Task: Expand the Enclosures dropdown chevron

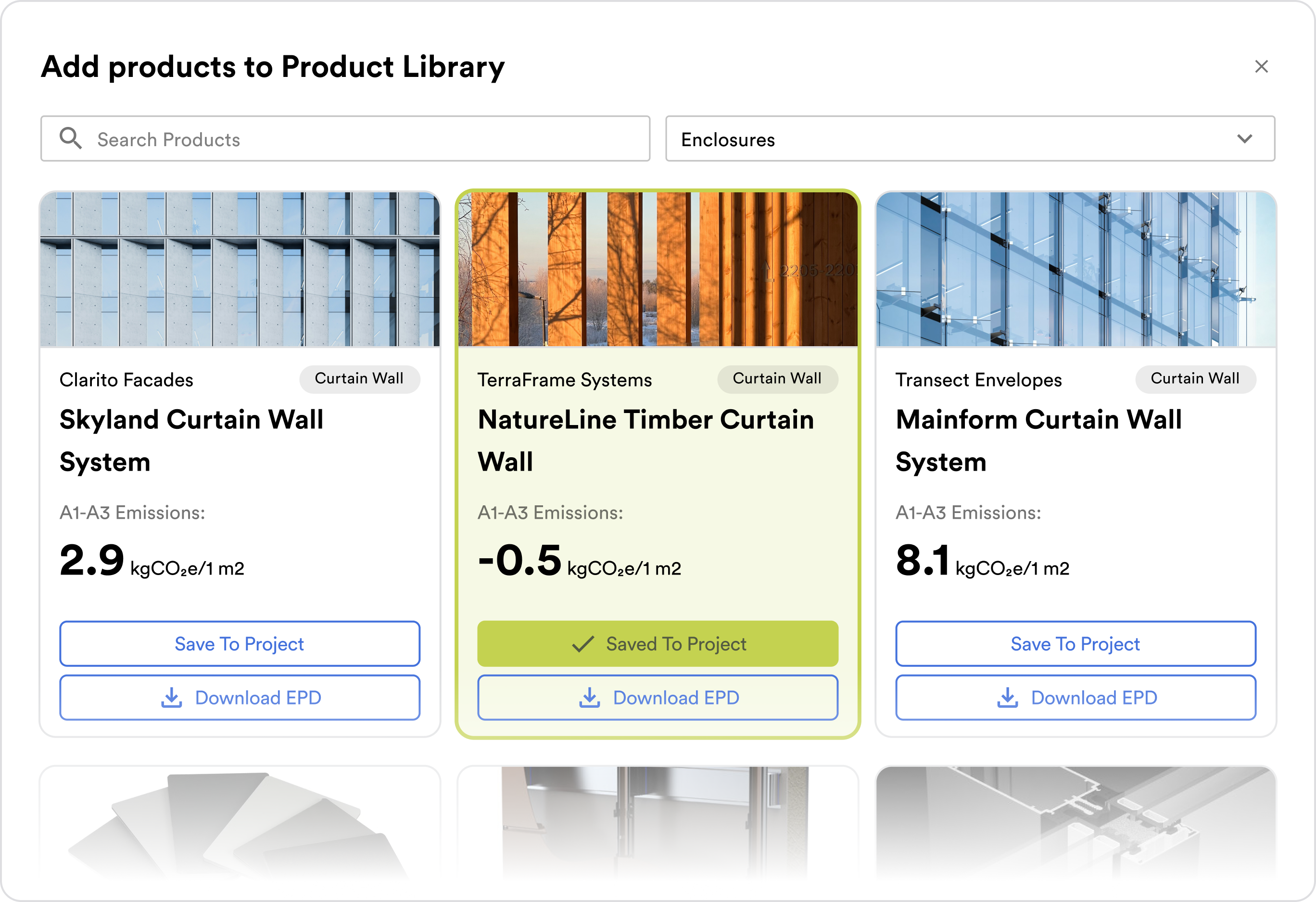Action: (x=1244, y=138)
